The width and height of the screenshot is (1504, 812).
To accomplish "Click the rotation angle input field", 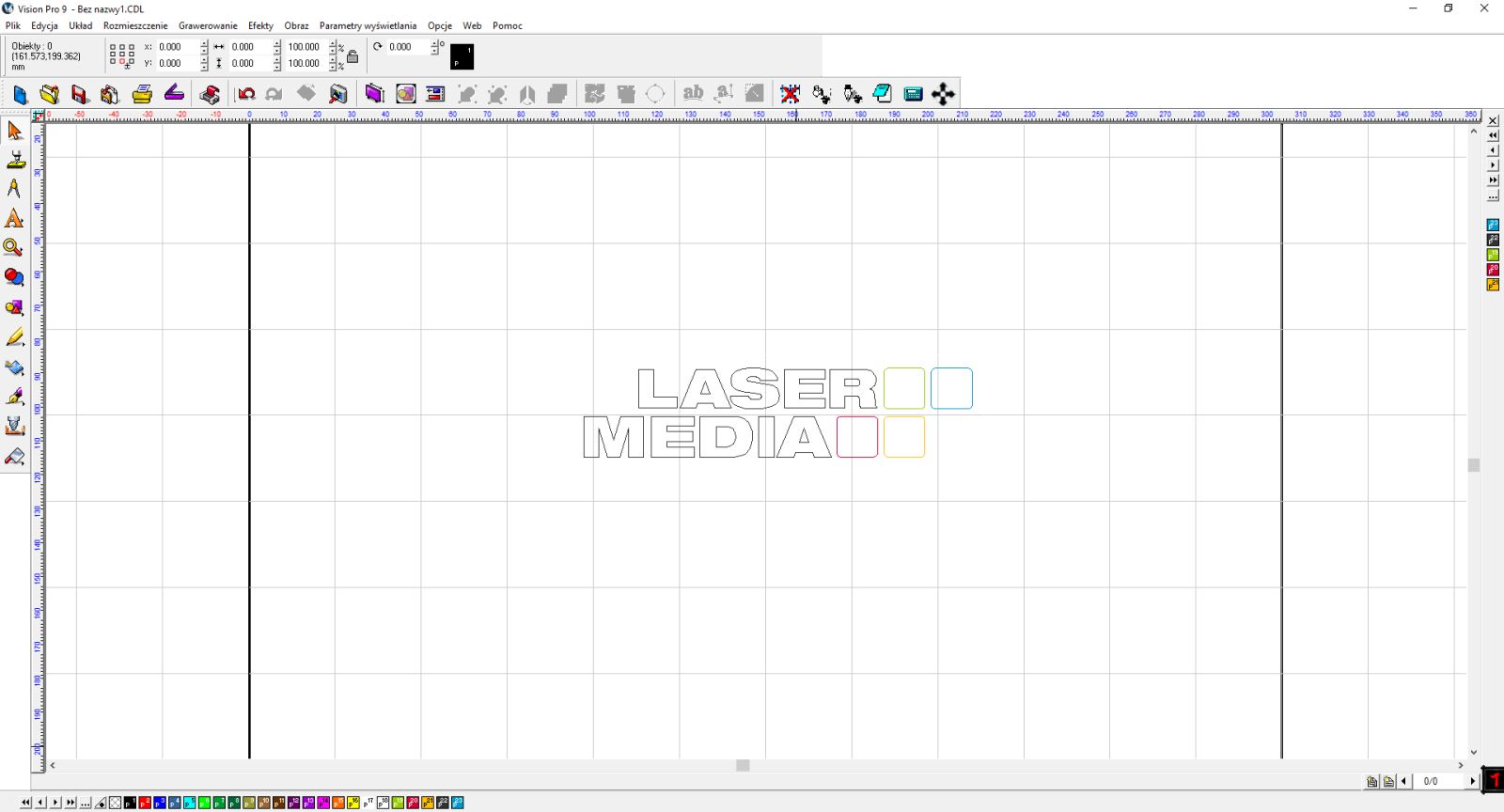I will pyautogui.click(x=407, y=47).
